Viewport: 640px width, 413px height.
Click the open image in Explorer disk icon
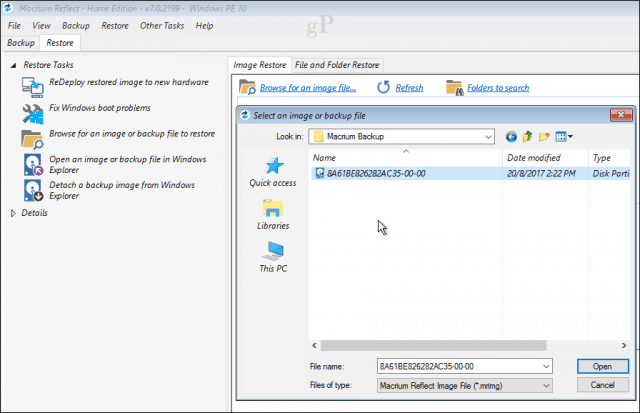[33, 165]
